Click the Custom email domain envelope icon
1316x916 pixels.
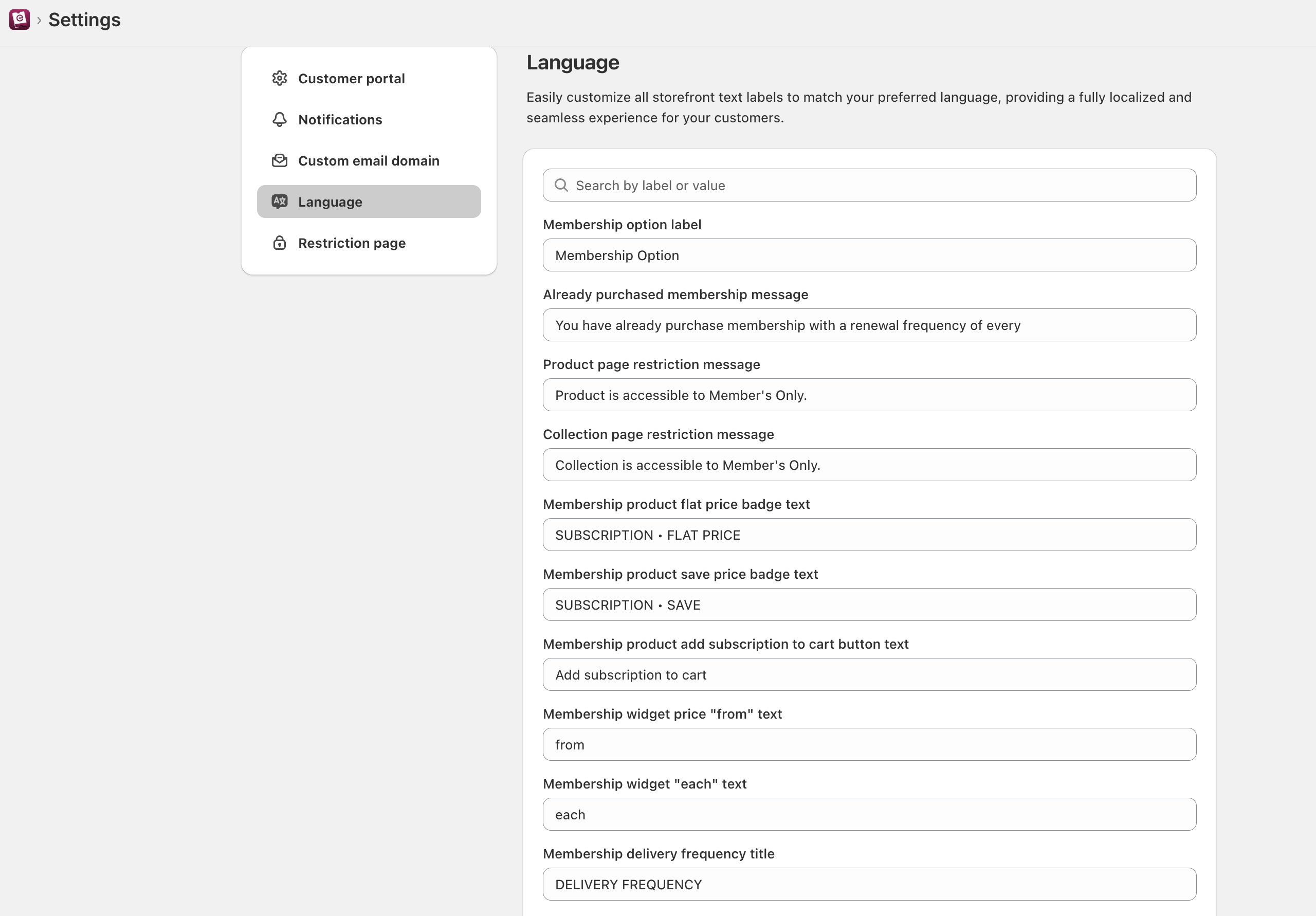[279, 160]
